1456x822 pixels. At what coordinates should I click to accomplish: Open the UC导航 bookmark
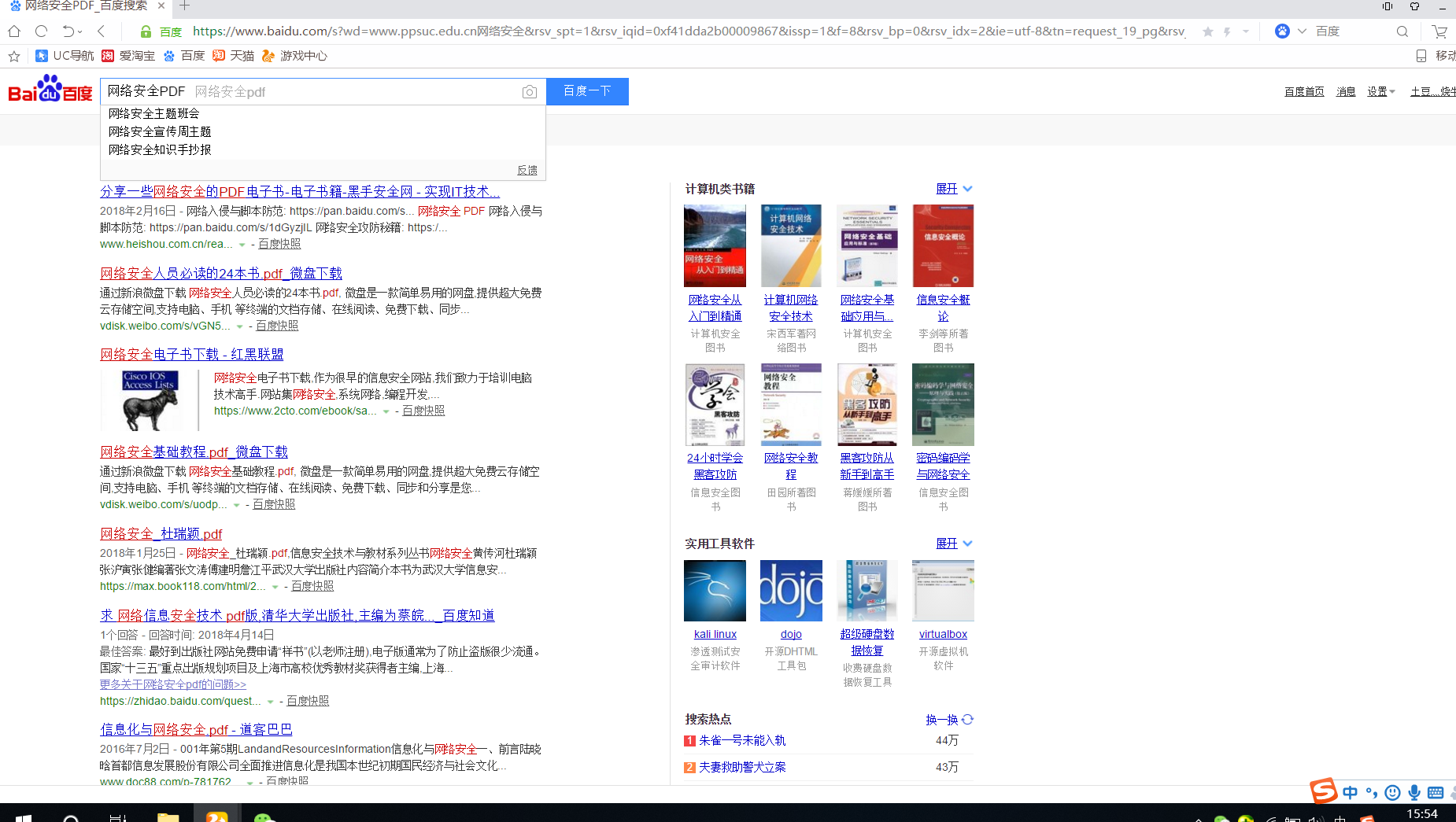coord(65,56)
